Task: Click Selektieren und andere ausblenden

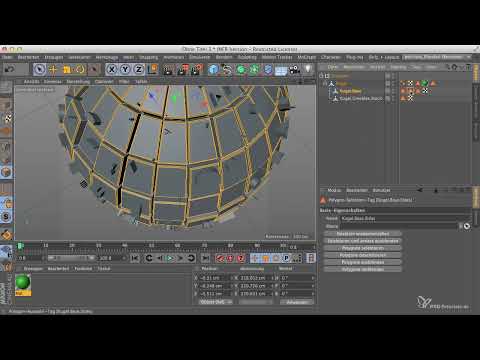Action: 363,241
